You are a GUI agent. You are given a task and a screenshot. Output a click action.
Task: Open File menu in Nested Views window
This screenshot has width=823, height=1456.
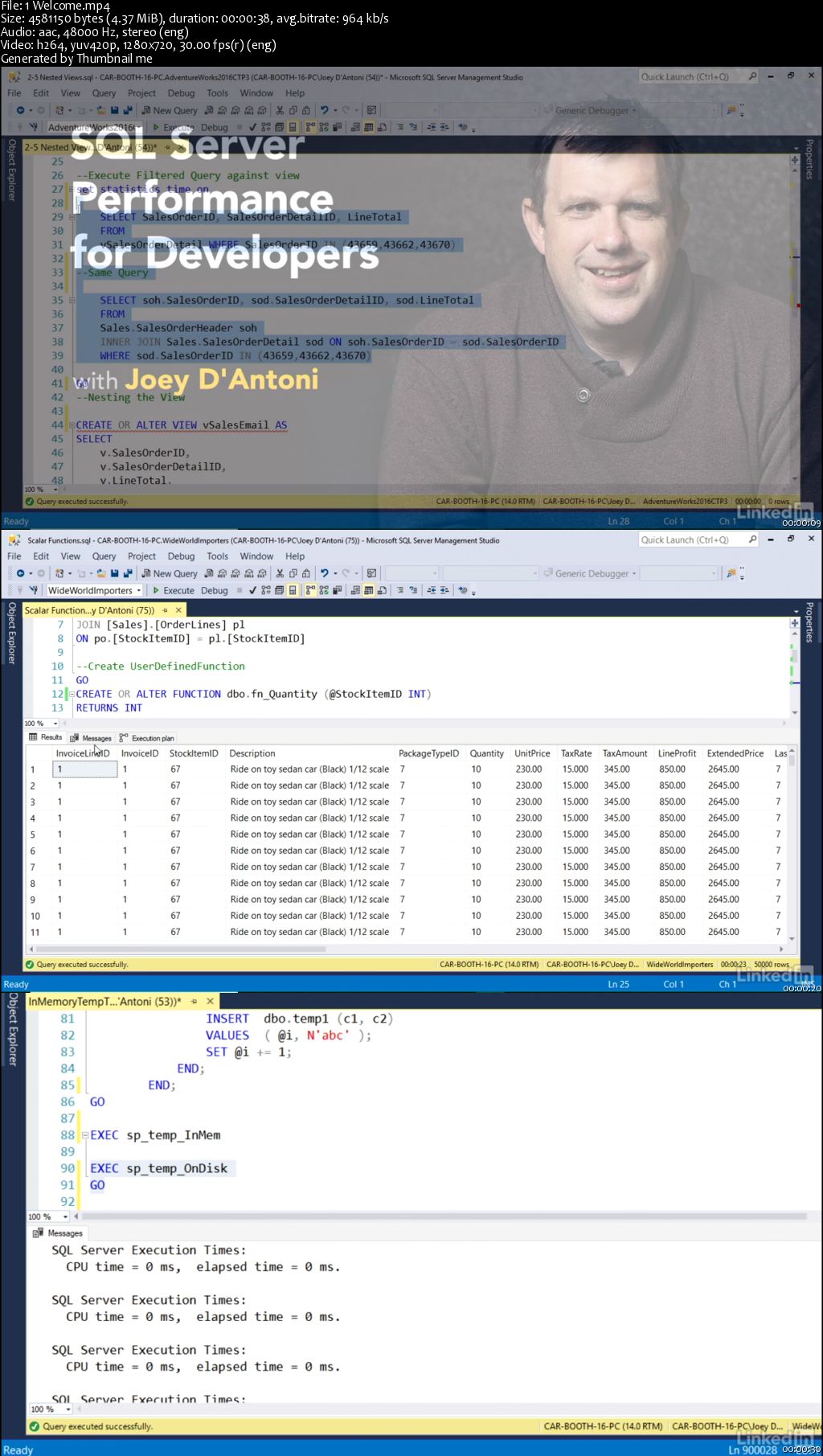click(14, 92)
